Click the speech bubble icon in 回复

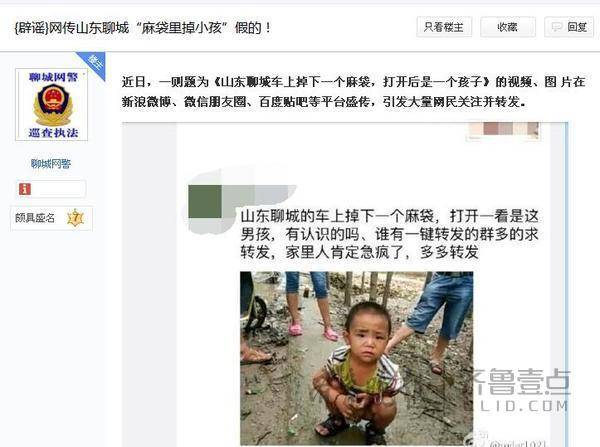557,27
